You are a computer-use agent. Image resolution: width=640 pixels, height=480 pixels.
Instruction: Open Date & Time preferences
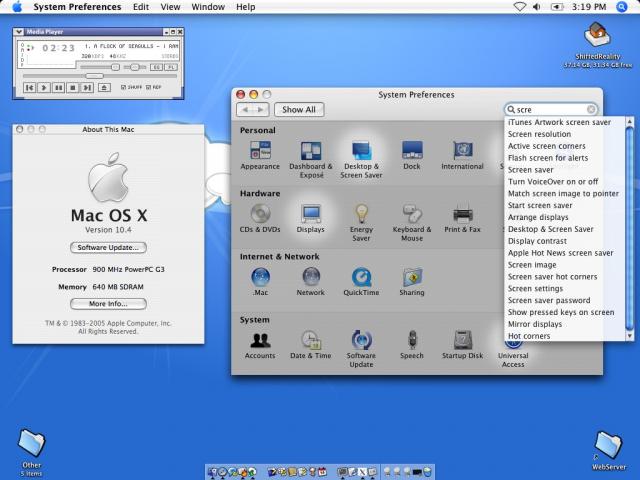(311, 345)
